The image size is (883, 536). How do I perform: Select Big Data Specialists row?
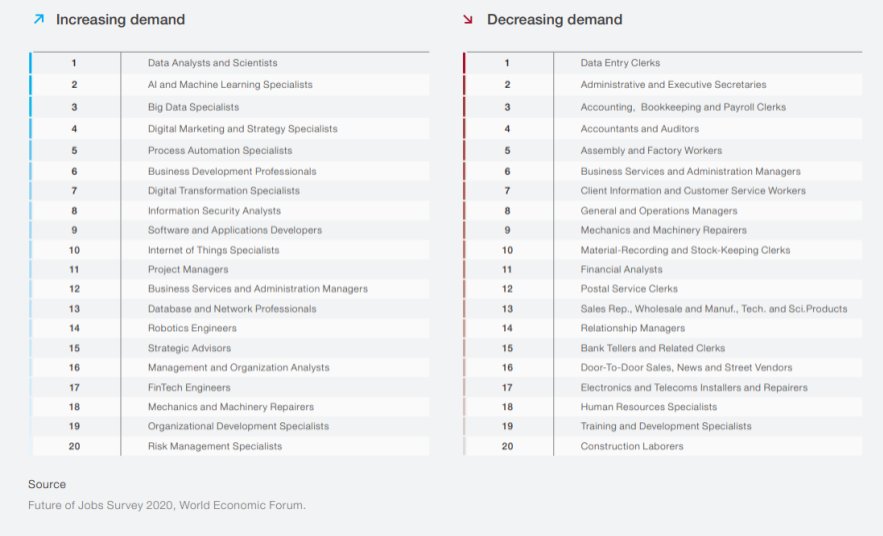[230, 107]
